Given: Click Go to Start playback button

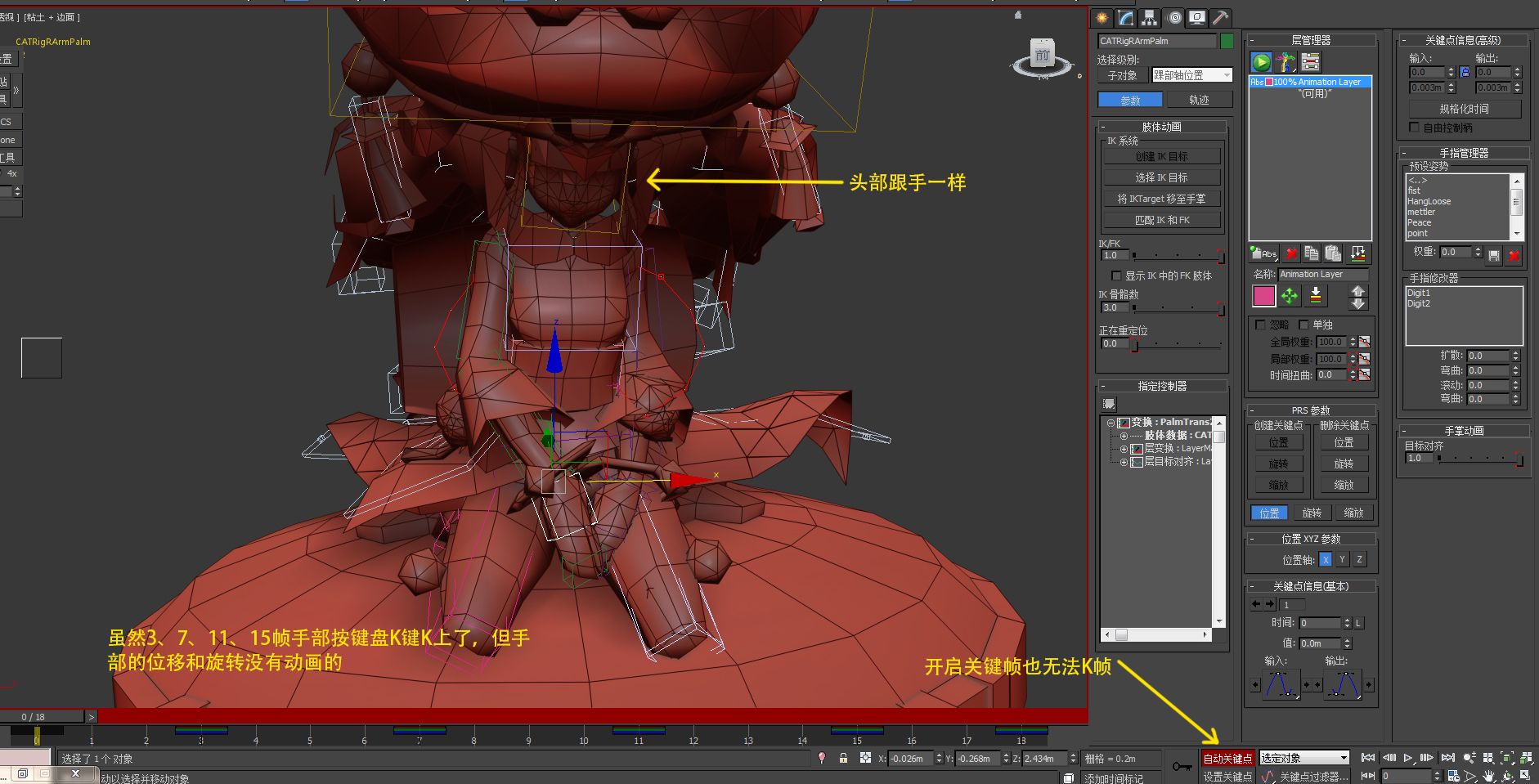Looking at the screenshot, I should click(x=1367, y=758).
